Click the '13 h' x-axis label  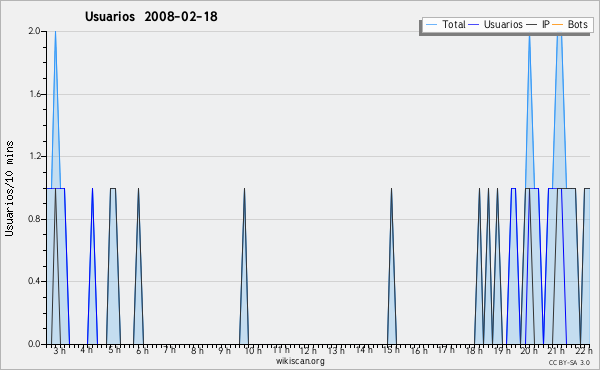click(336, 351)
